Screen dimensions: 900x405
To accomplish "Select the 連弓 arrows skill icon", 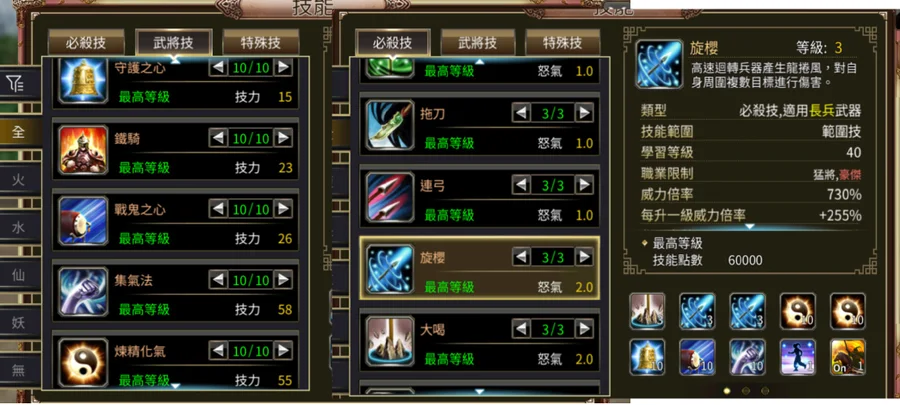I will pos(390,197).
